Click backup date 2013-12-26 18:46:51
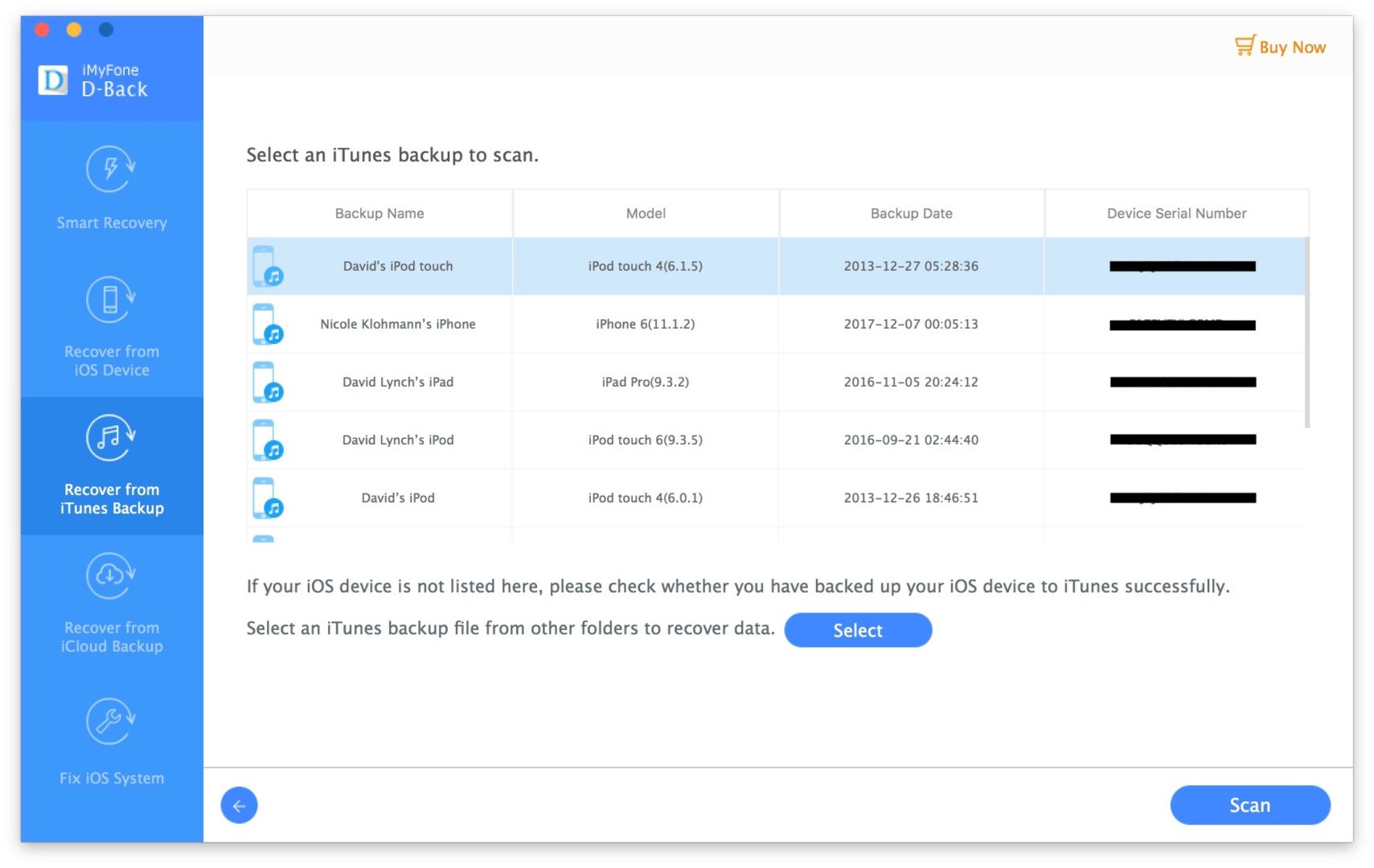The height and width of the screenshot is (868, 1374). pos(911,497)
